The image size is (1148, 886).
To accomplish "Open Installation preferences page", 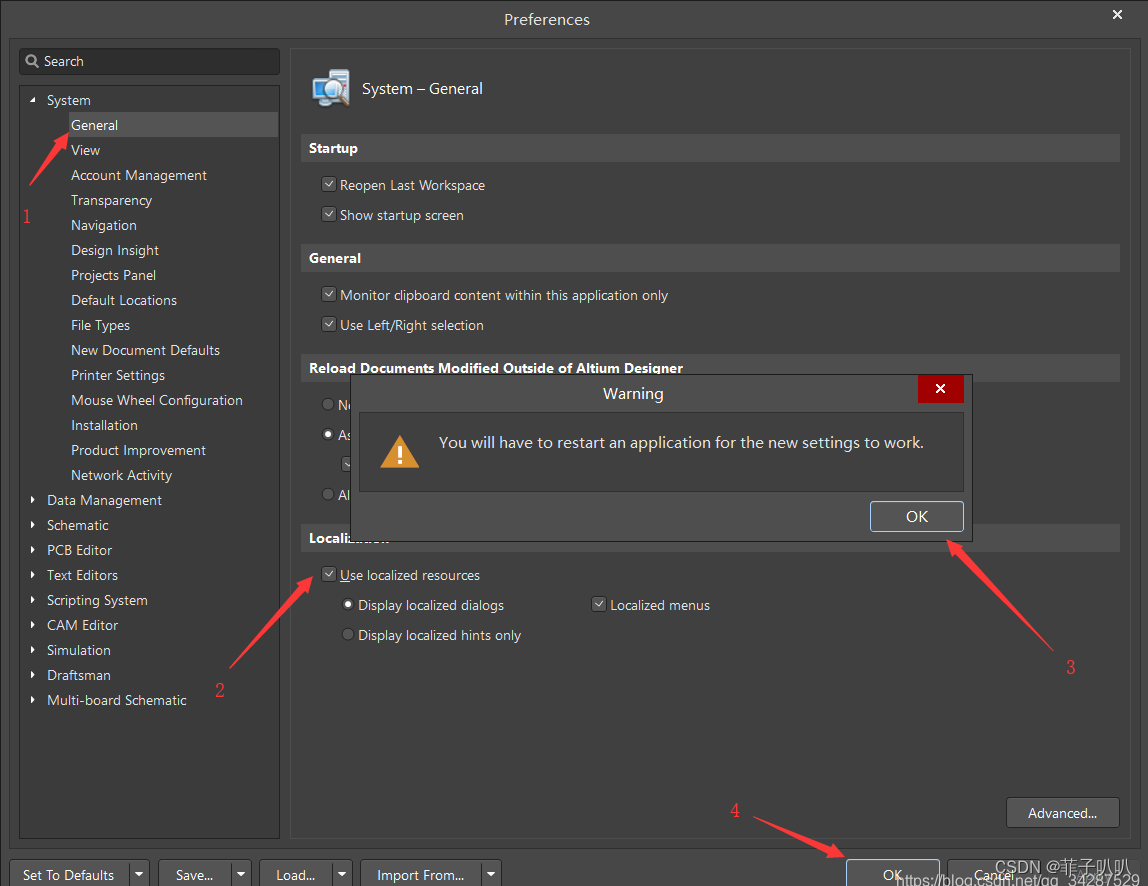I will point(104,425).
